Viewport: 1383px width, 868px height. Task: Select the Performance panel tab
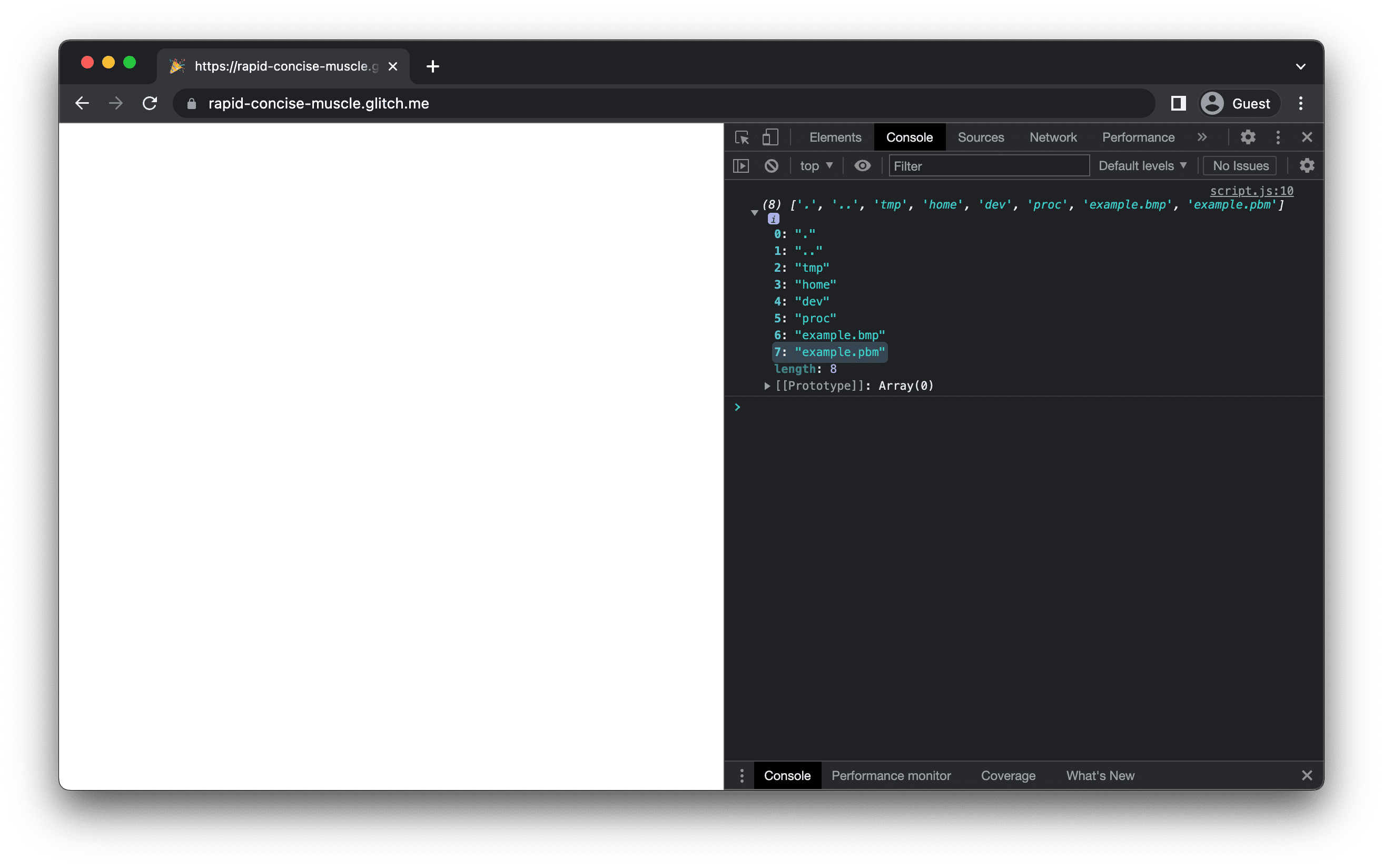(1138, 137)
